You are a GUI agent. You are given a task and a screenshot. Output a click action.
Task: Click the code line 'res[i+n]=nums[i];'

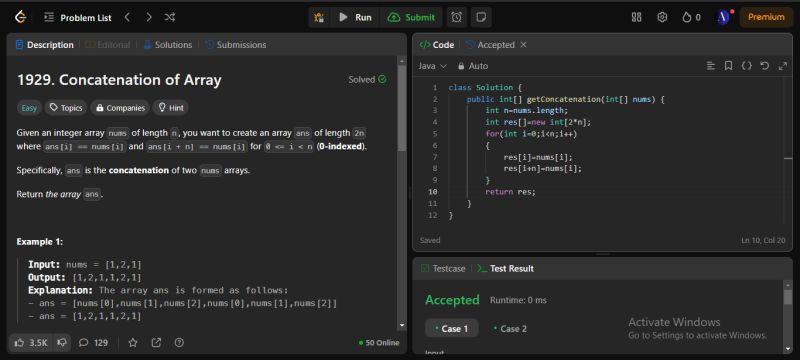(x=542, y=168)
